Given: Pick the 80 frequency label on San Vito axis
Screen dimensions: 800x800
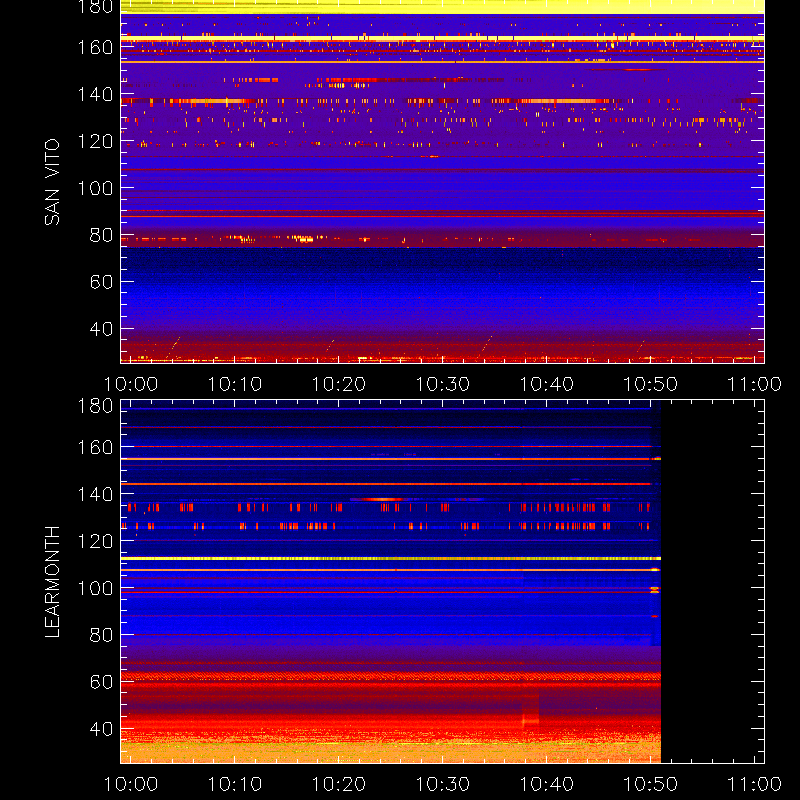Looking at the screenshot, I should [102, 235].
